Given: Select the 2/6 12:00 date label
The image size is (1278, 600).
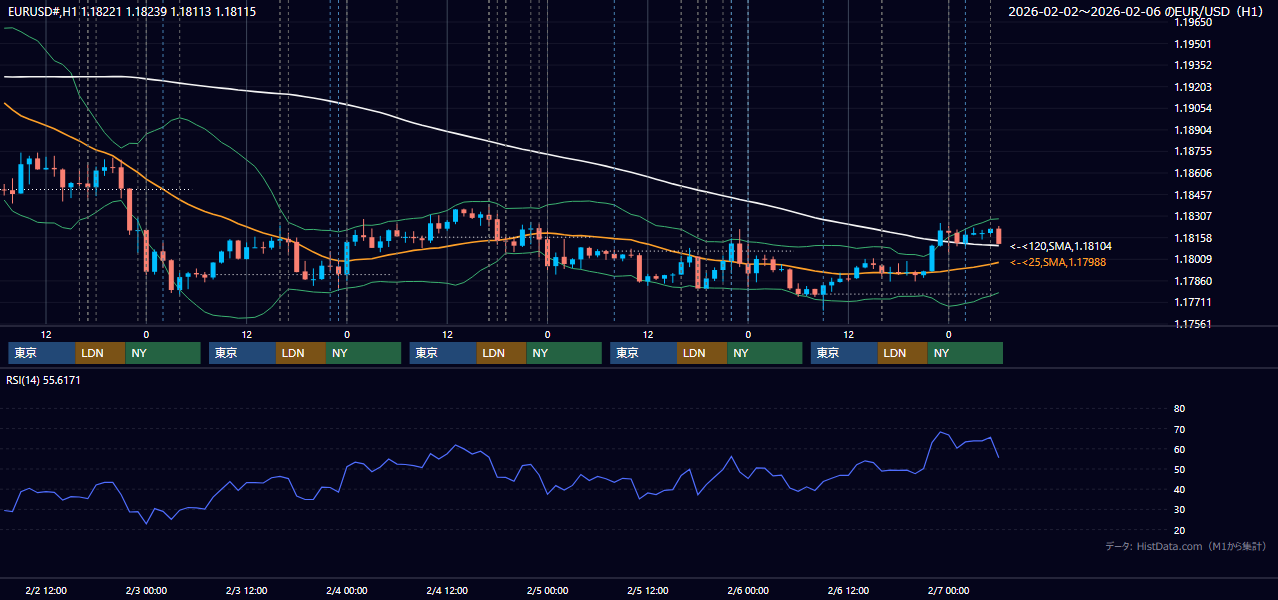Looking at the screenshot, I should (848, 591).
